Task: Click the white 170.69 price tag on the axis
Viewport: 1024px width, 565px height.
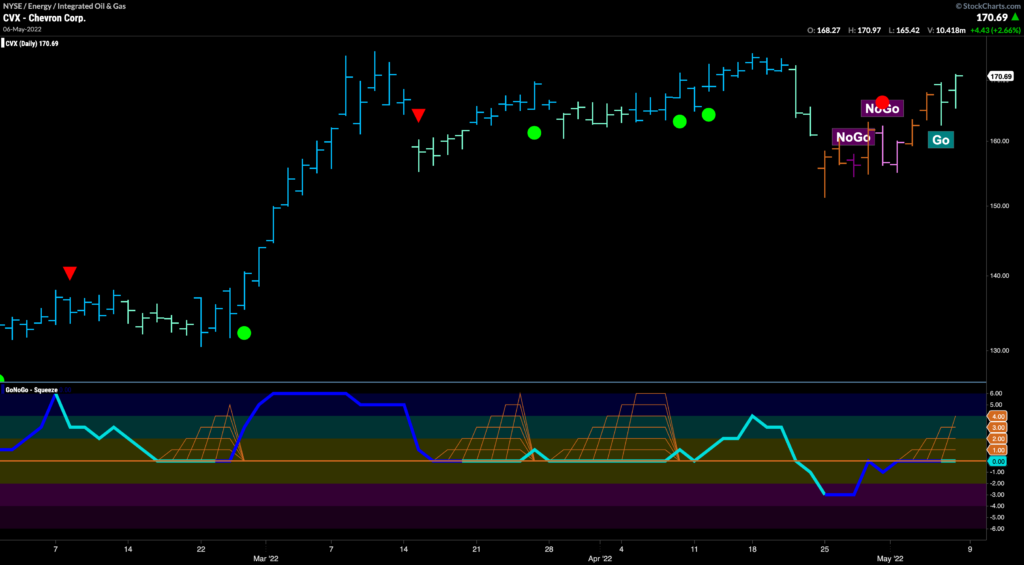Action: (x=1000, y=76)
